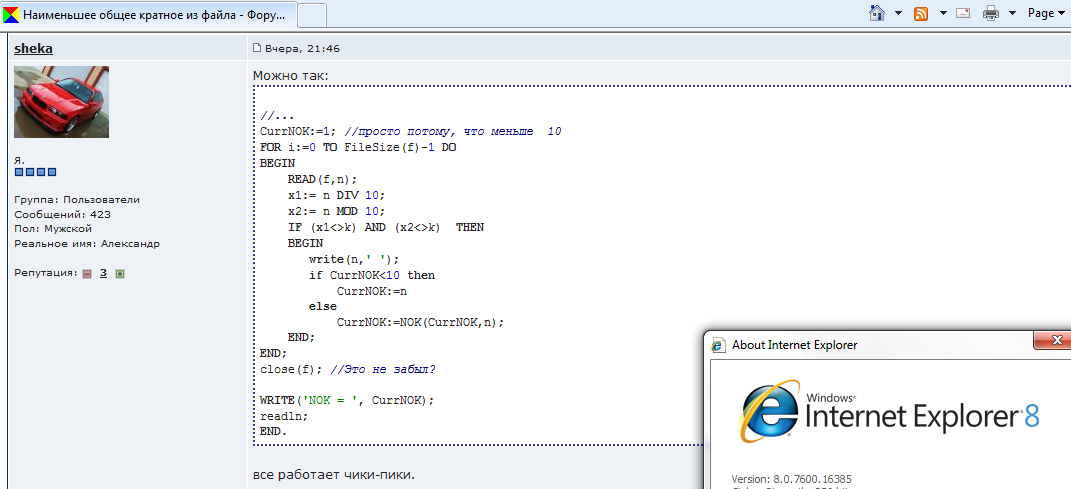This screenshot has height=489, width=1071.
Task: Click the post document icon beside Вчера, 21:46
Action: point(257,48)
